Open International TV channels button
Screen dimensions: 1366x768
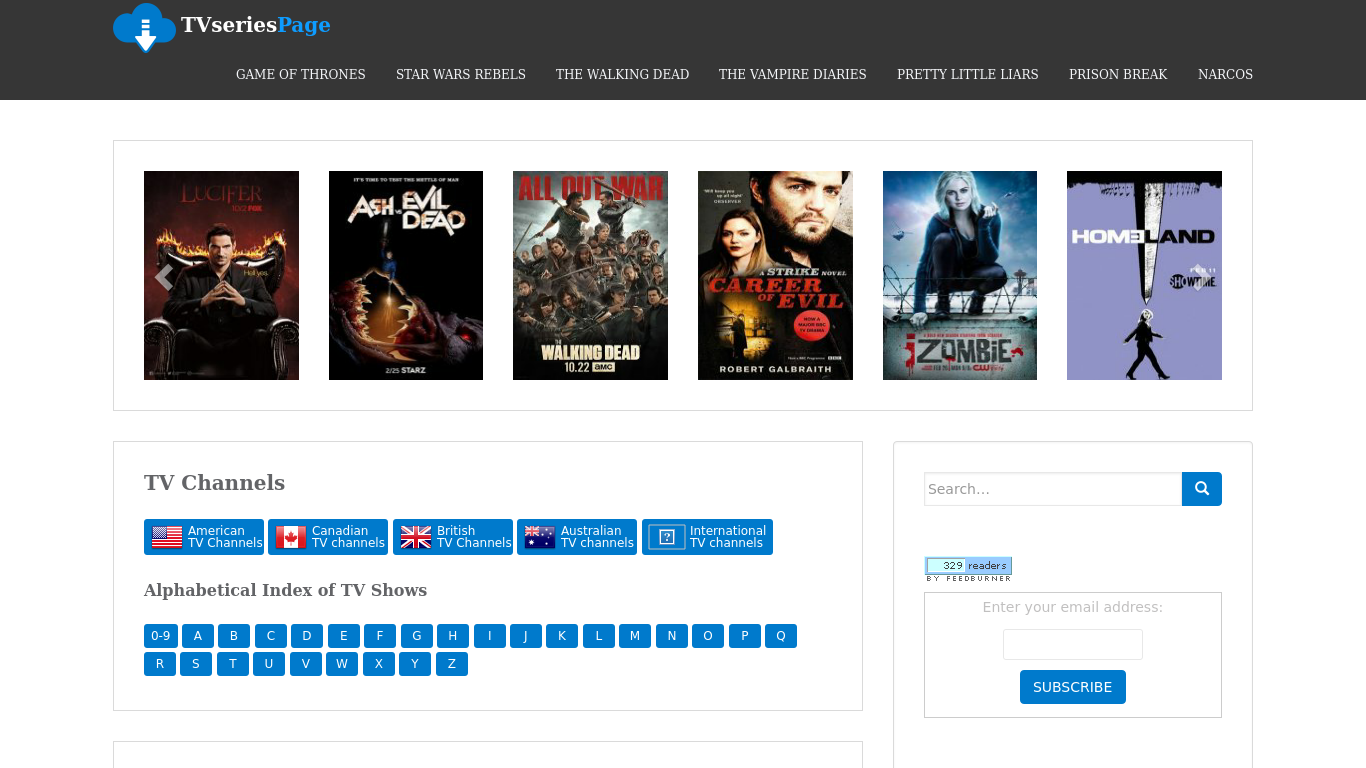coord(707,537)
